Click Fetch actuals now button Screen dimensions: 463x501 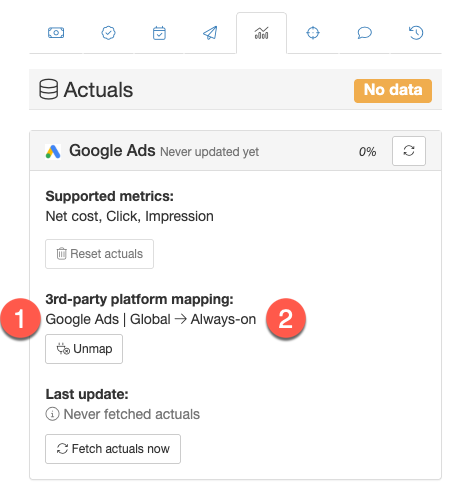point(113,449)
